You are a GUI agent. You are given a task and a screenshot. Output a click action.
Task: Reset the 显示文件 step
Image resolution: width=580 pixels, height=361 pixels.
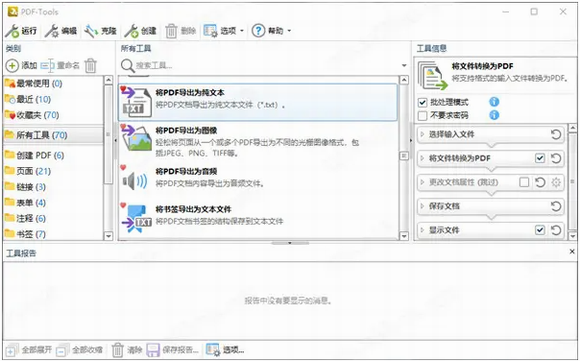click(556, 230)
